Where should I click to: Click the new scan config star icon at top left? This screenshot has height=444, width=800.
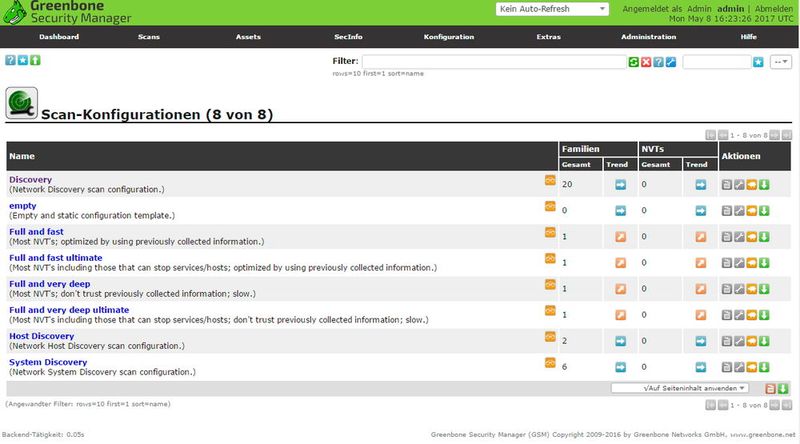pos(22,61)
